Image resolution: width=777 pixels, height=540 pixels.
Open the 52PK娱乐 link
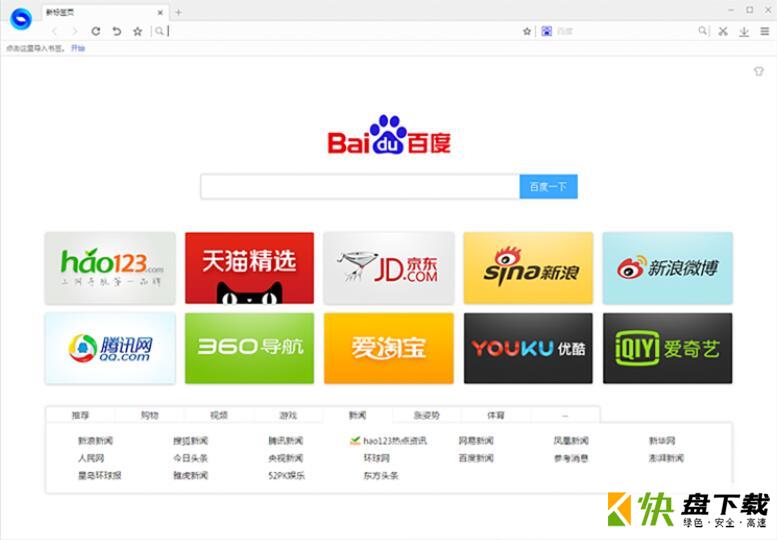click(x=286, y=475)
